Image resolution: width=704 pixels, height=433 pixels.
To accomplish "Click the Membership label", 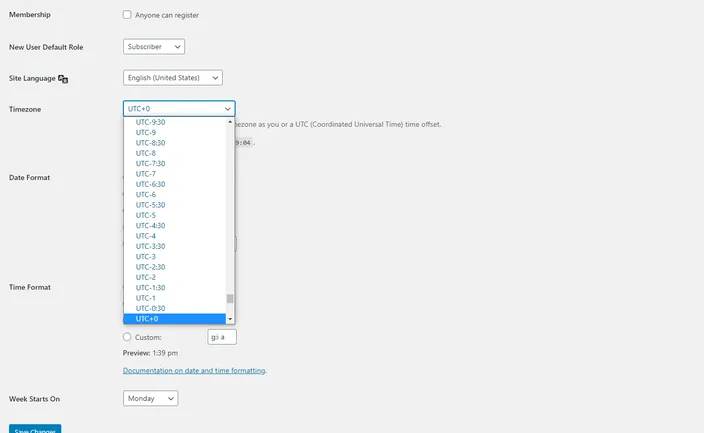I will [30, 14].
